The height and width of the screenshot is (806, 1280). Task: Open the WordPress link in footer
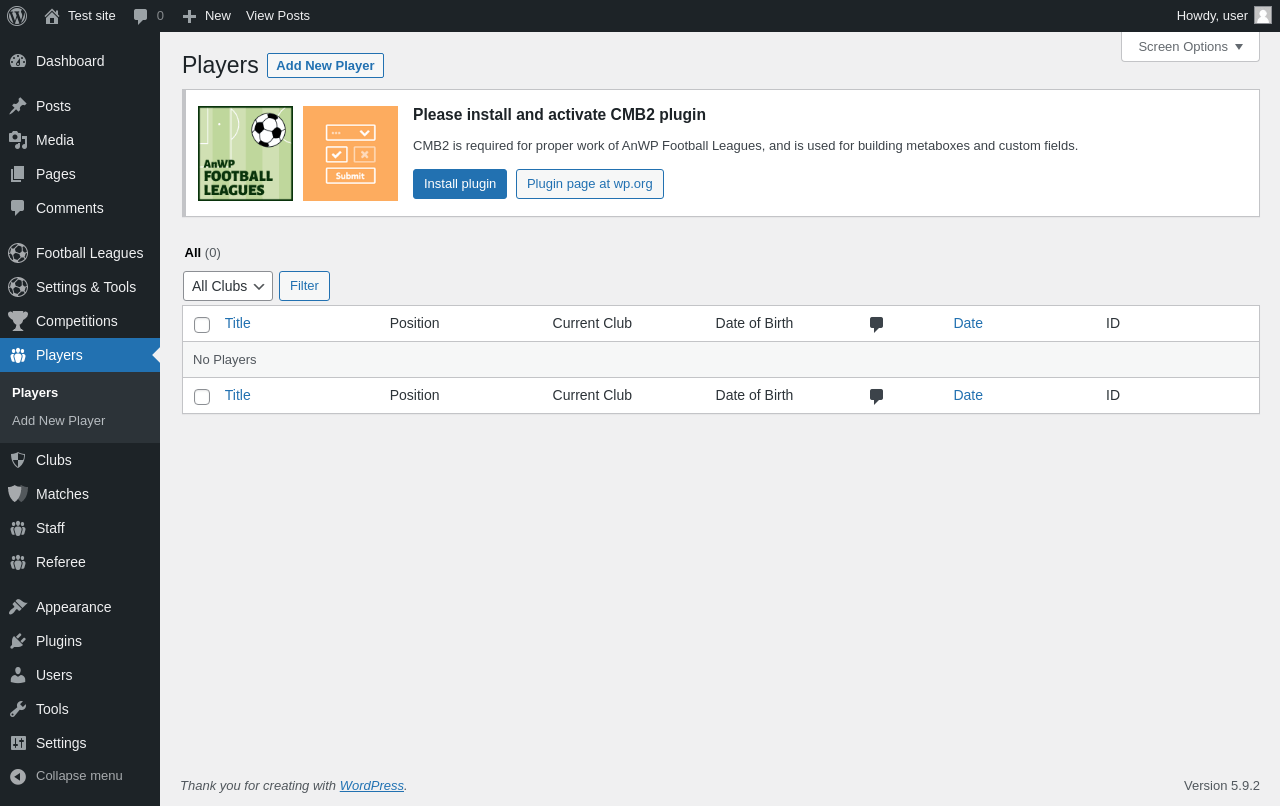pyautogui.click(x=372, y=785)
